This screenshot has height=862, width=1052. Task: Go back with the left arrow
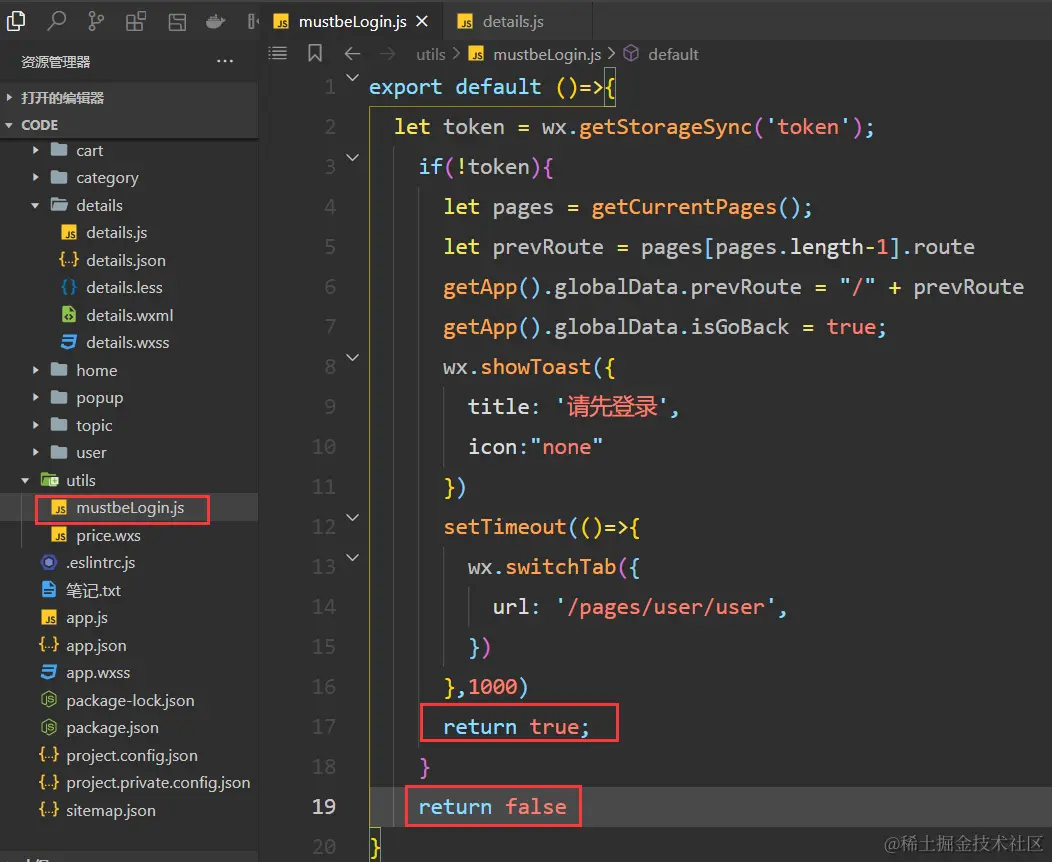click(352, 54)
